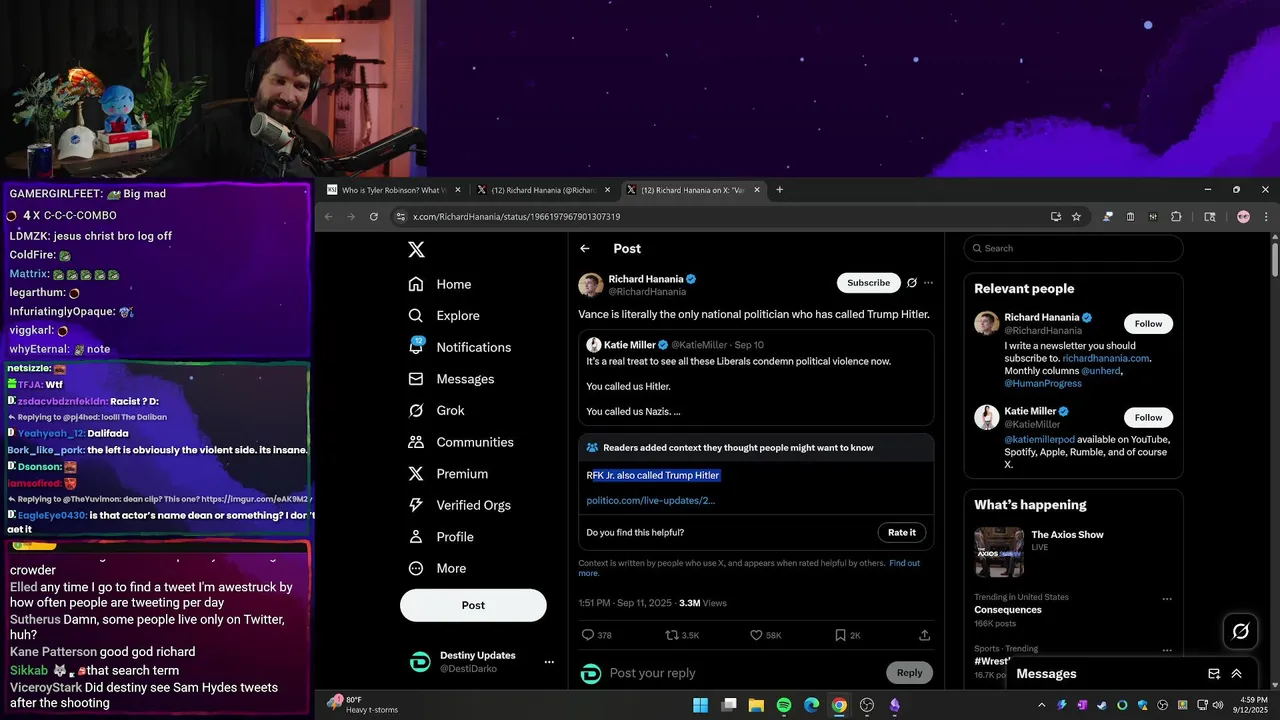This screenshot has height=720, width=1280.
Task: Open Microsoft Edge from taskbar
Action: [x=812, y=705]
